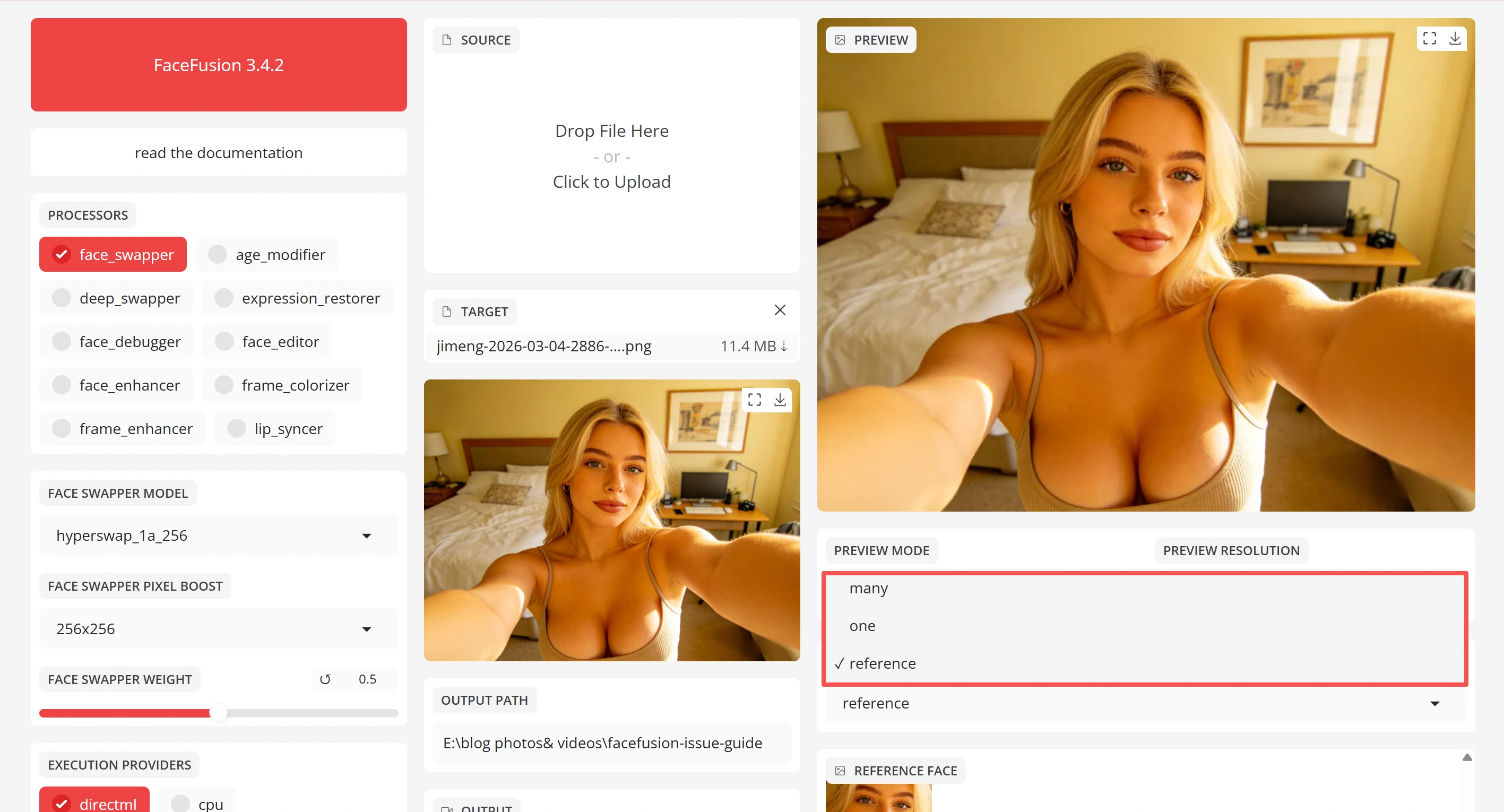Open the reference mode dropdown below the list
1504x812 pixels.
[x=1146, y=703]
